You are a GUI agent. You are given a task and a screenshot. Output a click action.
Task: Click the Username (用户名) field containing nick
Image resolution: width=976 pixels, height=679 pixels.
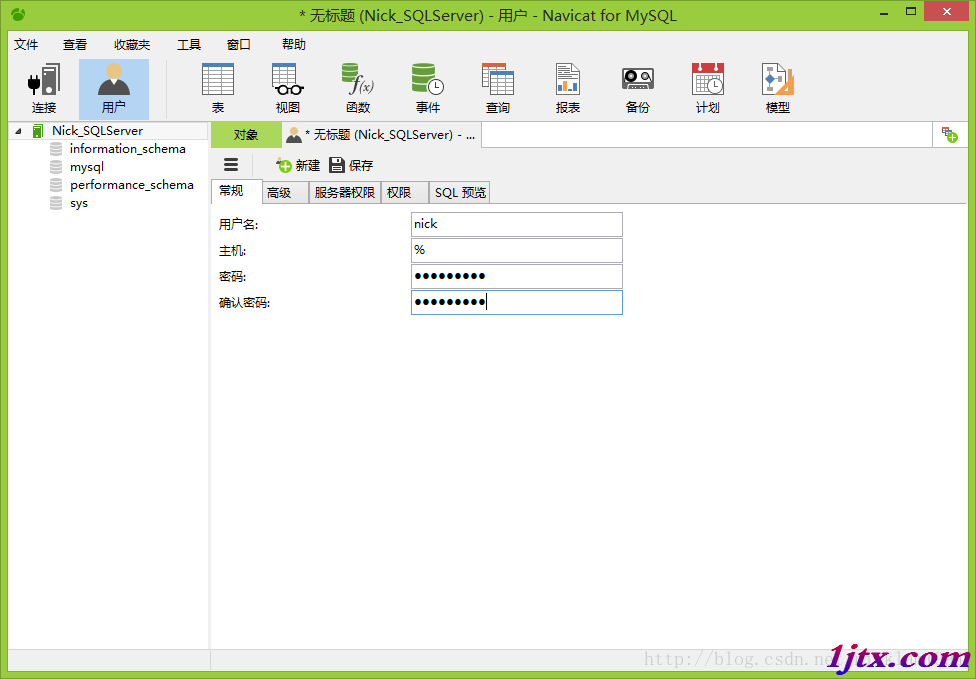517,224
